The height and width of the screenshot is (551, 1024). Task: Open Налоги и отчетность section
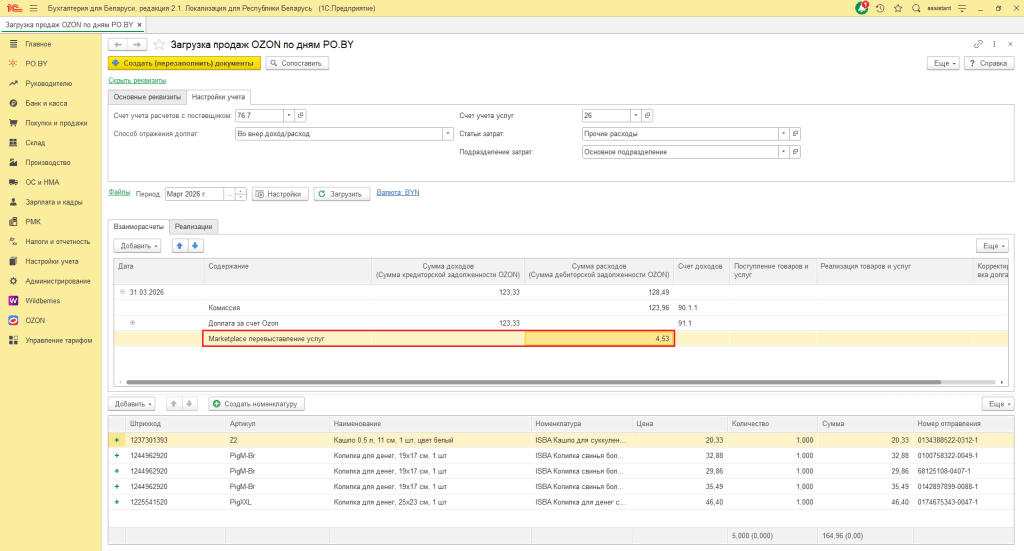click(57, 242)
